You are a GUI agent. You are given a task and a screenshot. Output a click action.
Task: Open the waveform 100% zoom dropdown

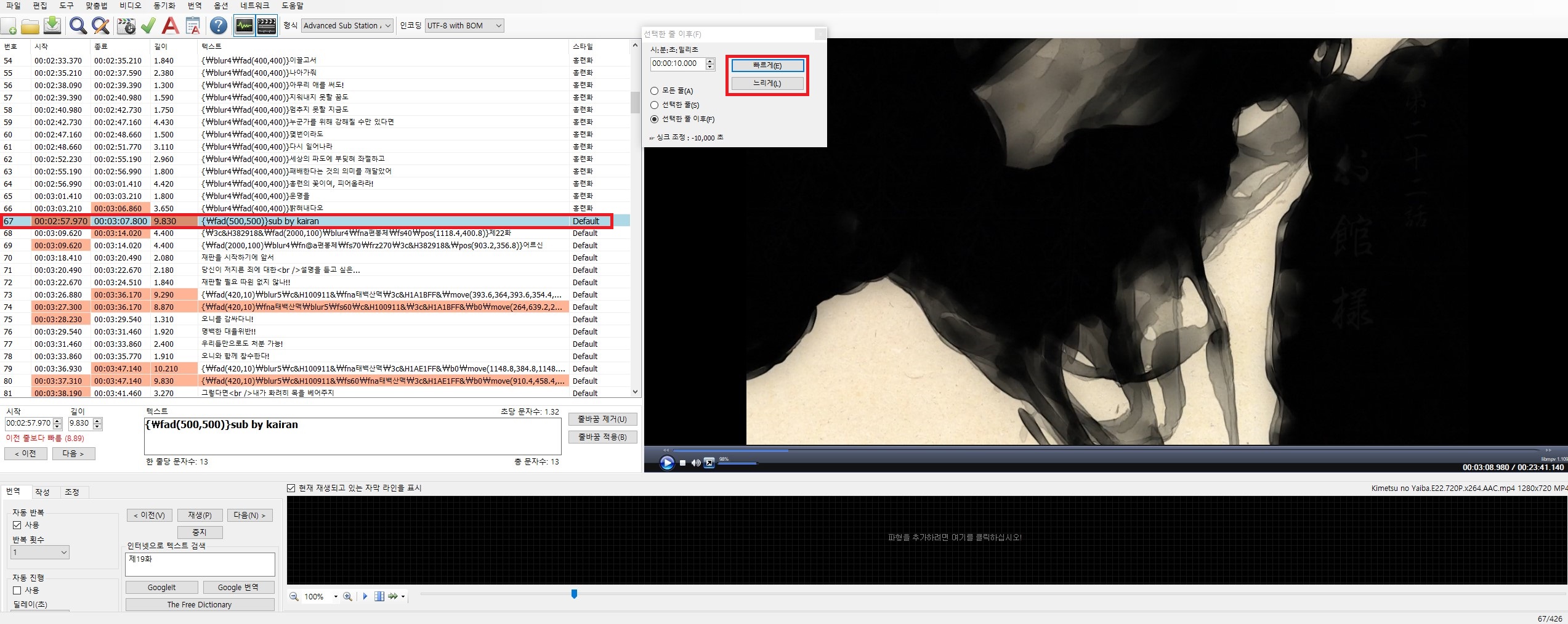[x=336, y=596]
